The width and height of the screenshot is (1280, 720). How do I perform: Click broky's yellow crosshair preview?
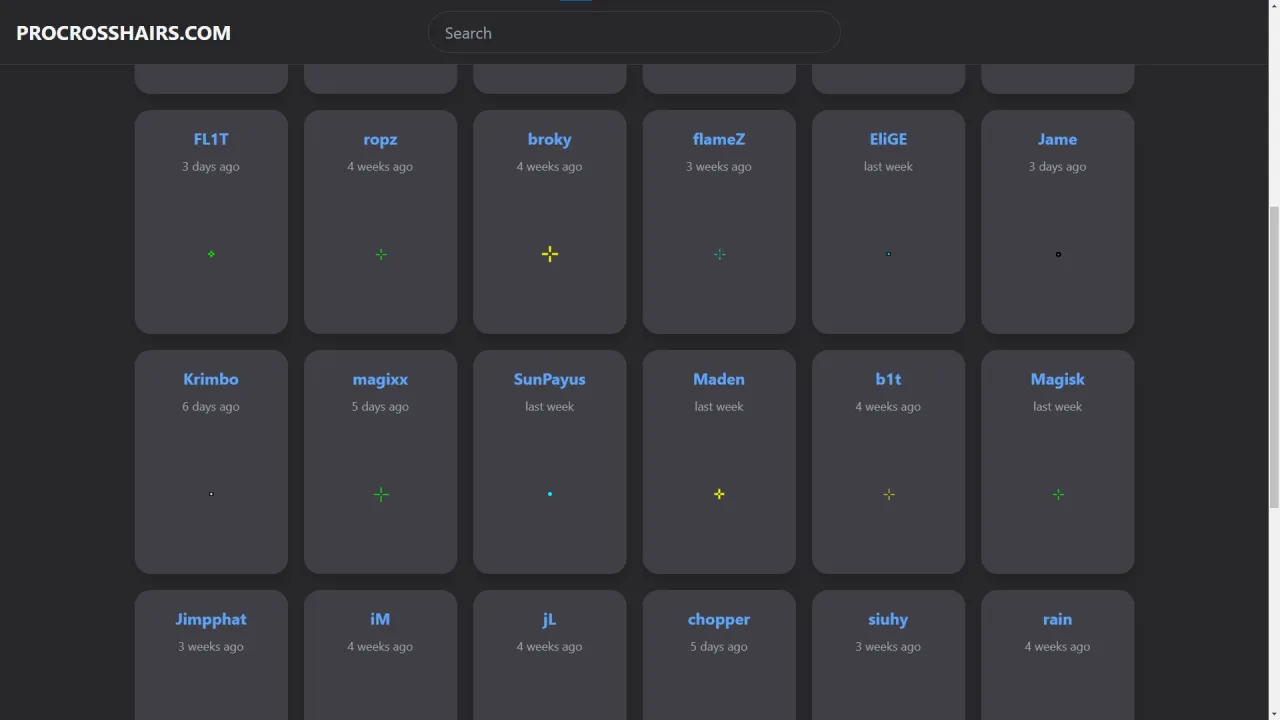(x=550, y=254)
